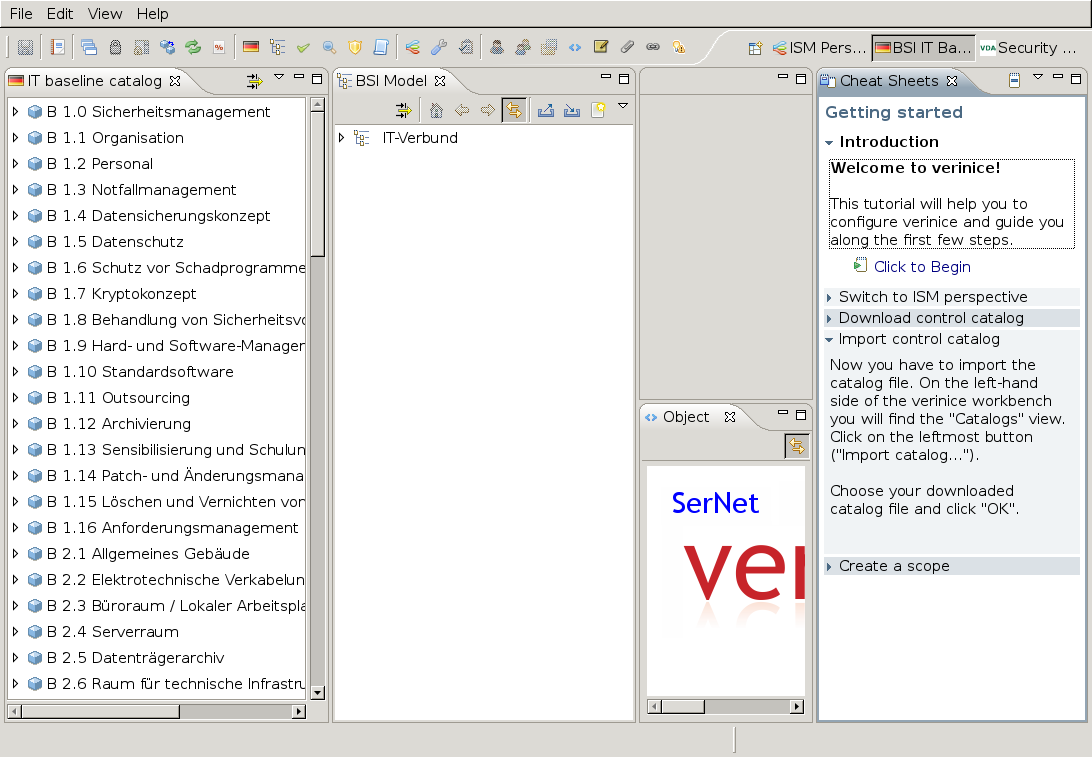Expand the IT-Verbund tree node
1092x757 pixels.
pyautogui.click(x=342, y=138)
